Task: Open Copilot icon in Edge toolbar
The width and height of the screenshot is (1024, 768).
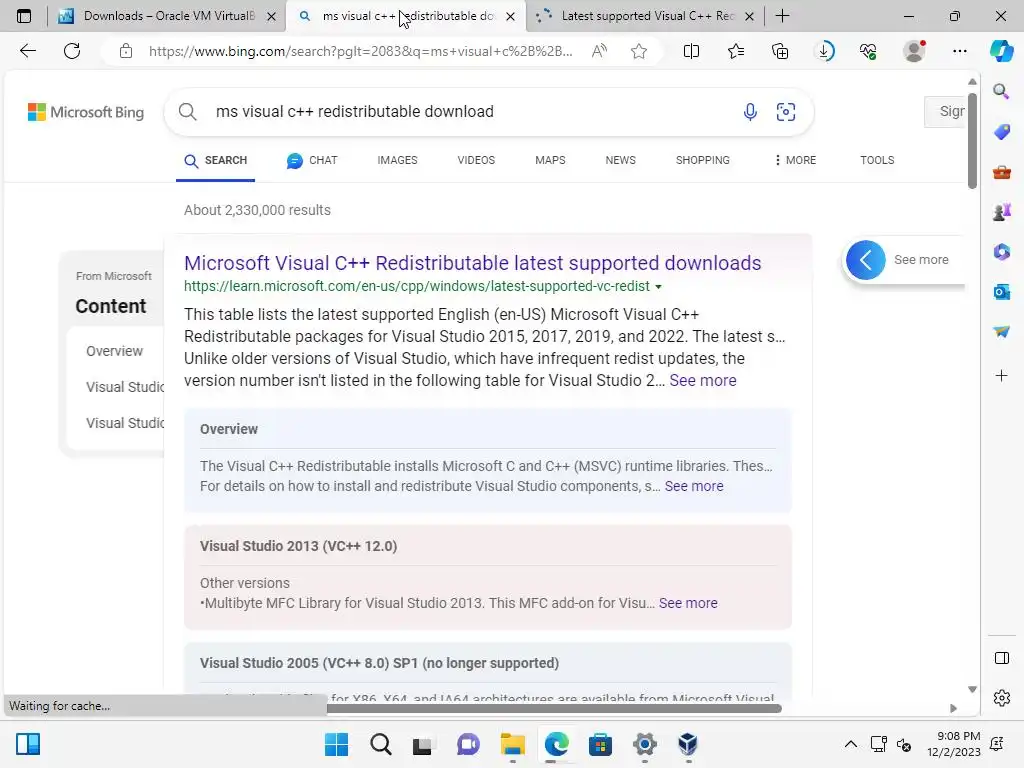Action: pyautogui.click(x=1001, y=51)
